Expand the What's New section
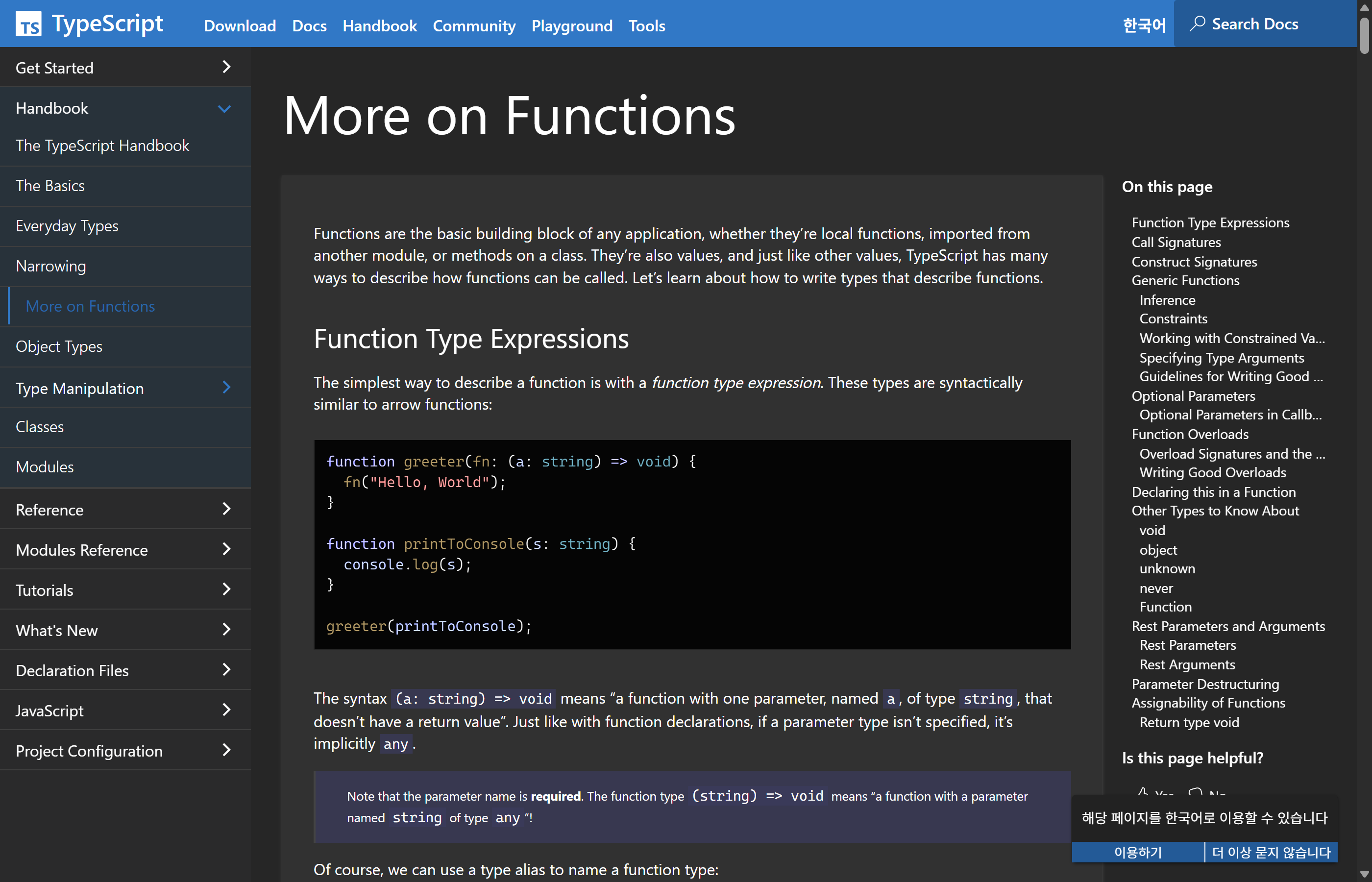This screenshot has height=882, width=1372. [x=225, y=630]
